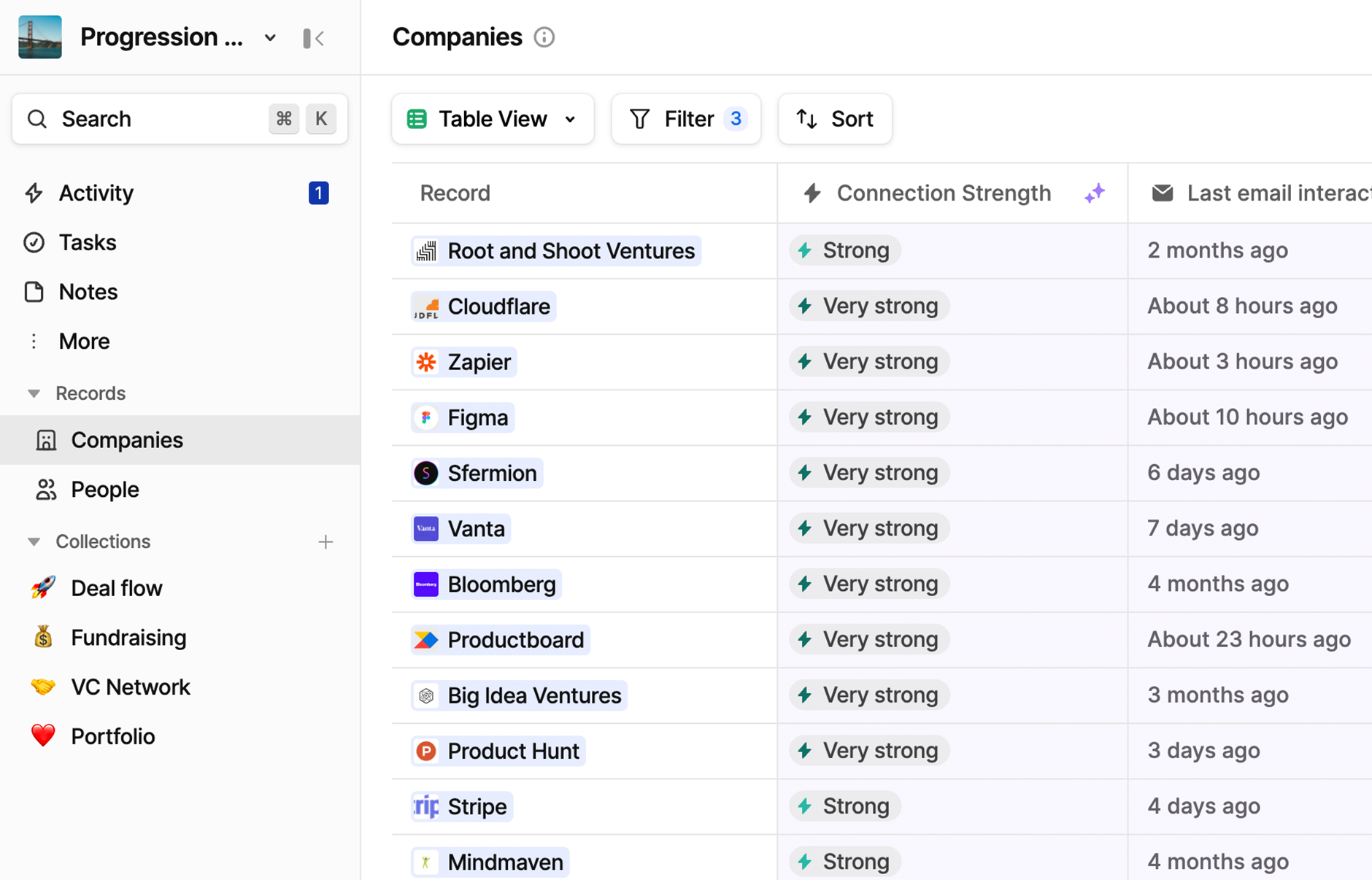
Task: Open the Product Hunt record
Action: pyautogui.click(x=498, y=751)
